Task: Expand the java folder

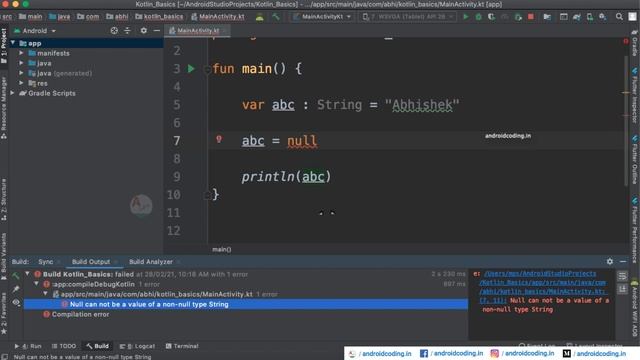Action: (x=21, y=63)
